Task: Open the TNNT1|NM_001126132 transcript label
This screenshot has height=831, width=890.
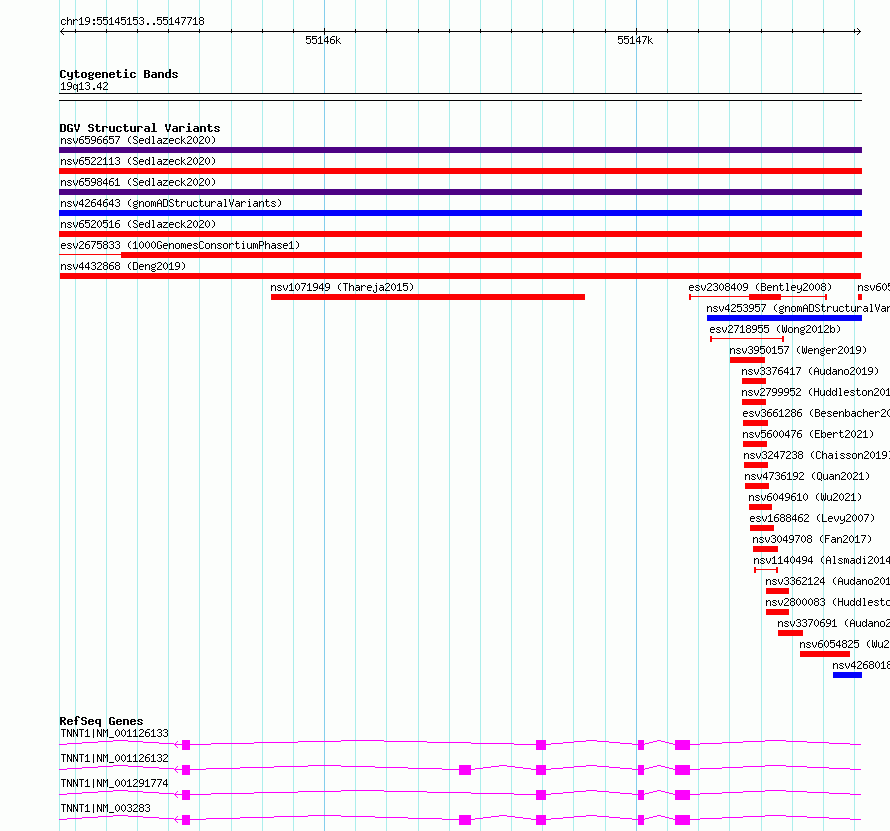Action: [x=114, y=758]
